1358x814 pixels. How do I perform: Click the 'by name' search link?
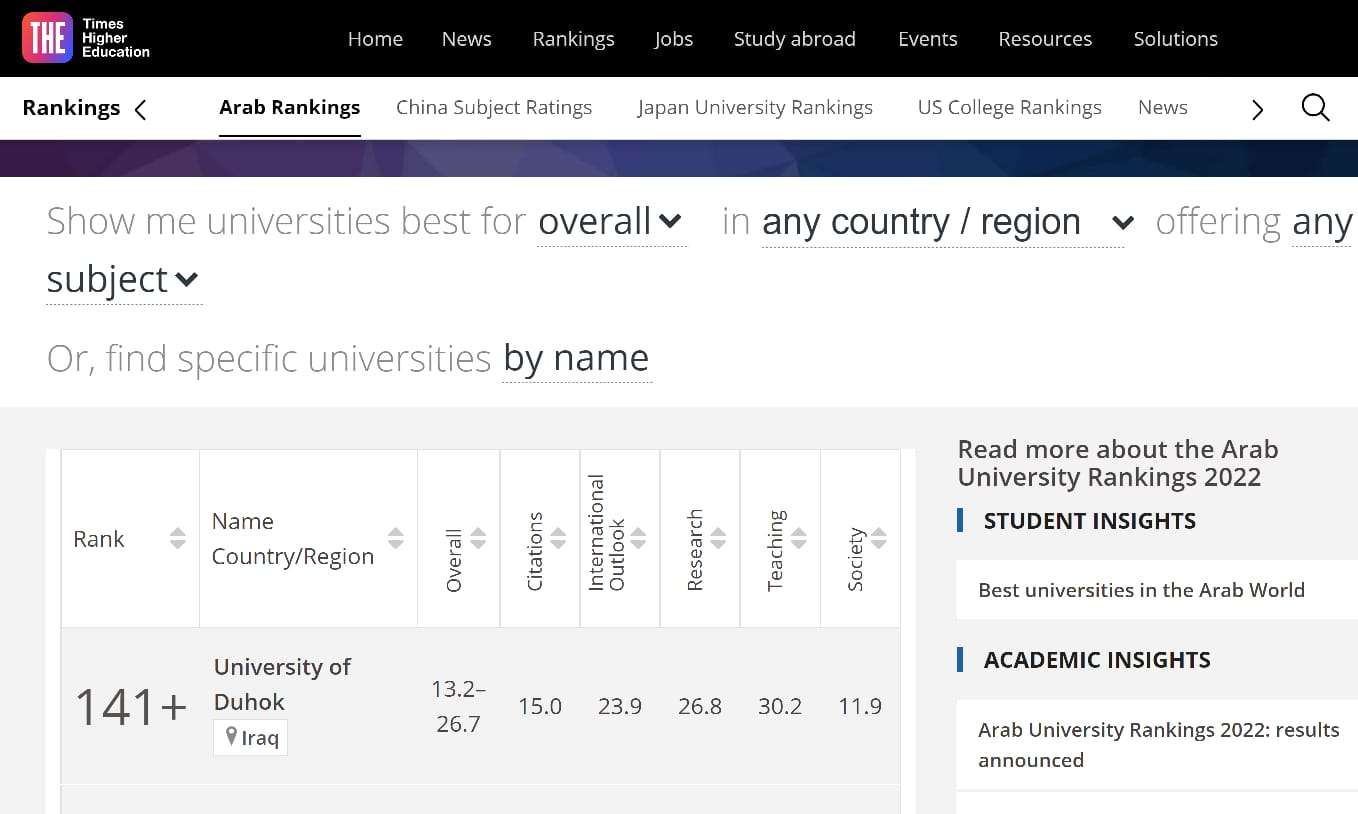(577, 358)
